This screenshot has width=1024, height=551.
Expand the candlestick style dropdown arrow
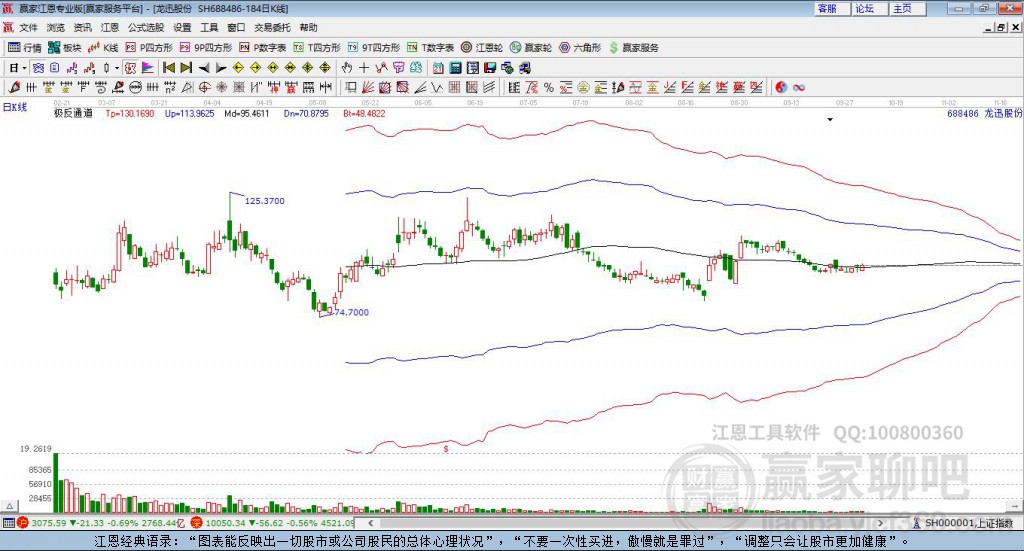click(x=117, y=68)
